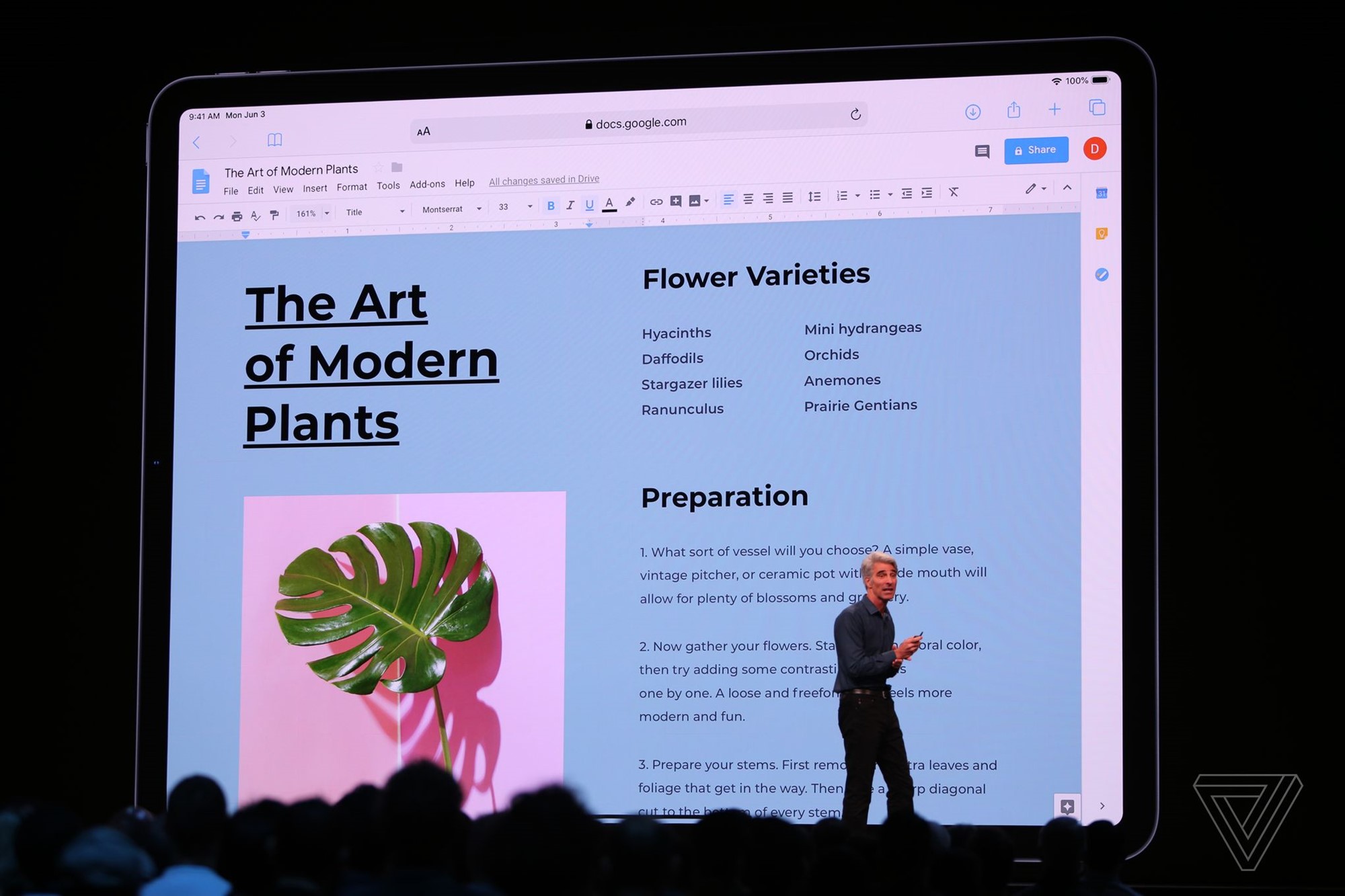This screenshot has height=896, width=1345.
Task: Open the Explore button at bottom right
Action: 1067,806
